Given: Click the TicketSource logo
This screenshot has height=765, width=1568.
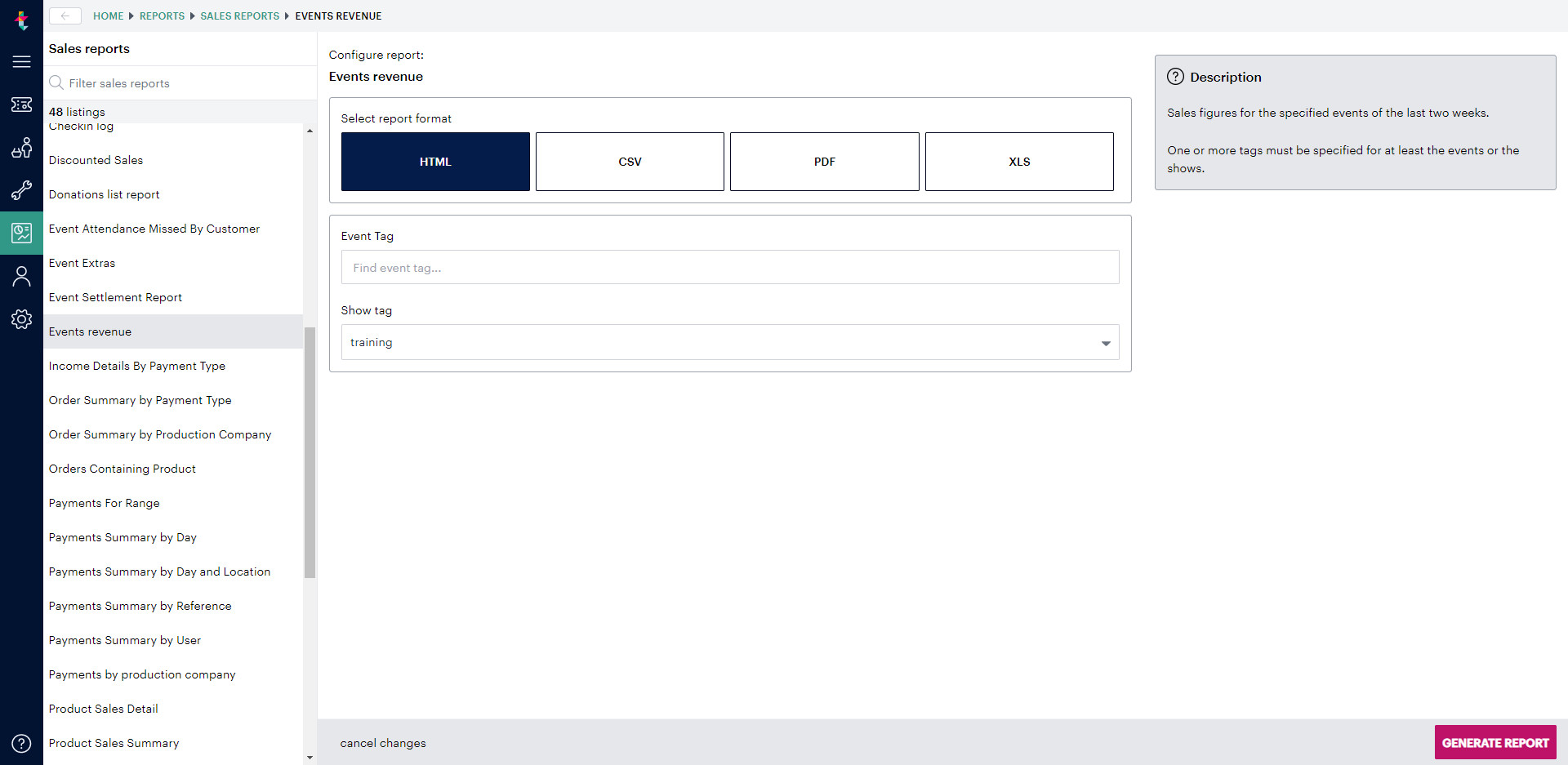Looking at the screenshot, I should [x=22, y=20].
